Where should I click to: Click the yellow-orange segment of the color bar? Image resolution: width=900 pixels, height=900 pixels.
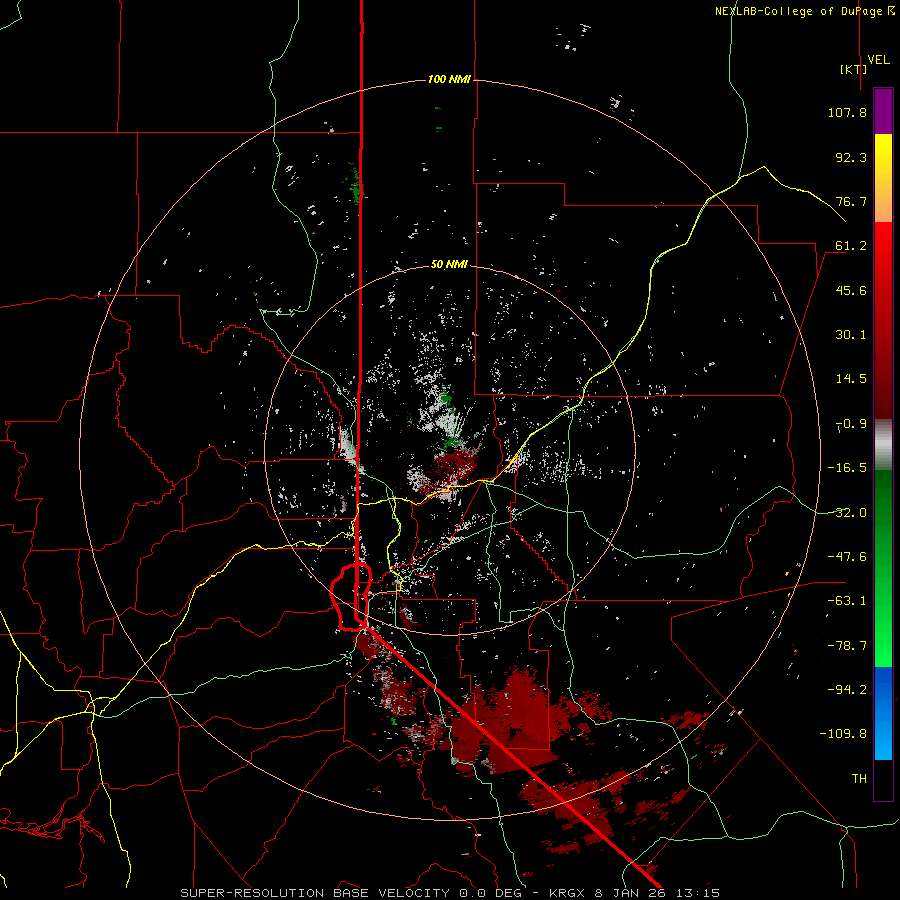pos(883,178)
